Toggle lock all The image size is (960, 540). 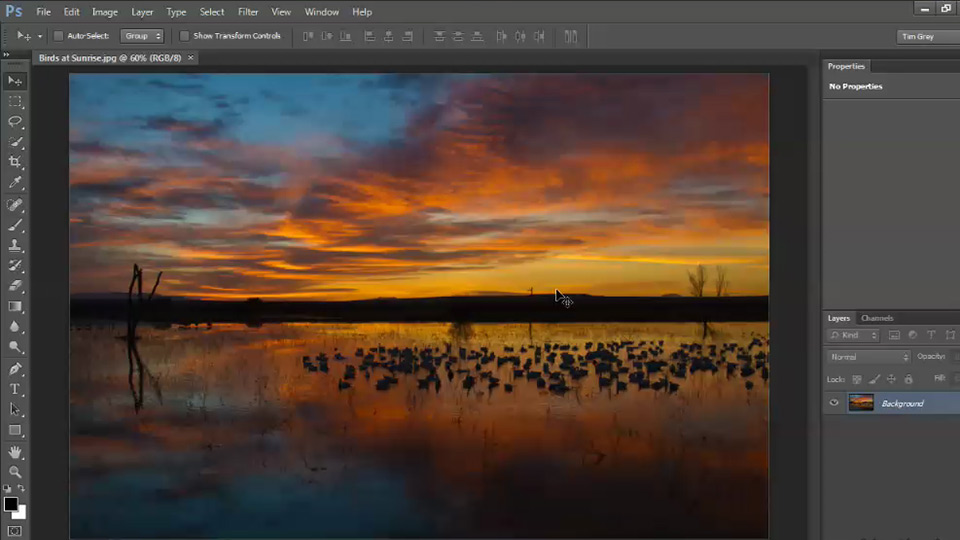coord(909,380)
